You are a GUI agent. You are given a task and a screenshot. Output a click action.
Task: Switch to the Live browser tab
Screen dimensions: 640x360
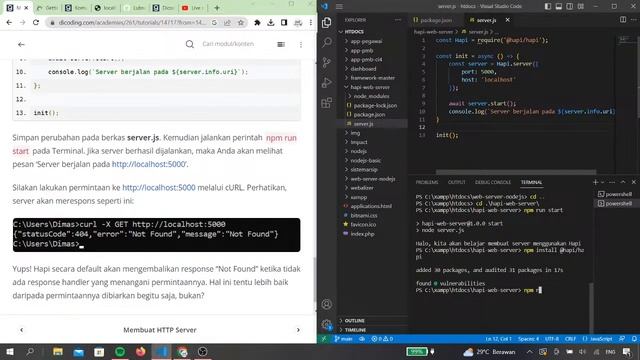193,8
